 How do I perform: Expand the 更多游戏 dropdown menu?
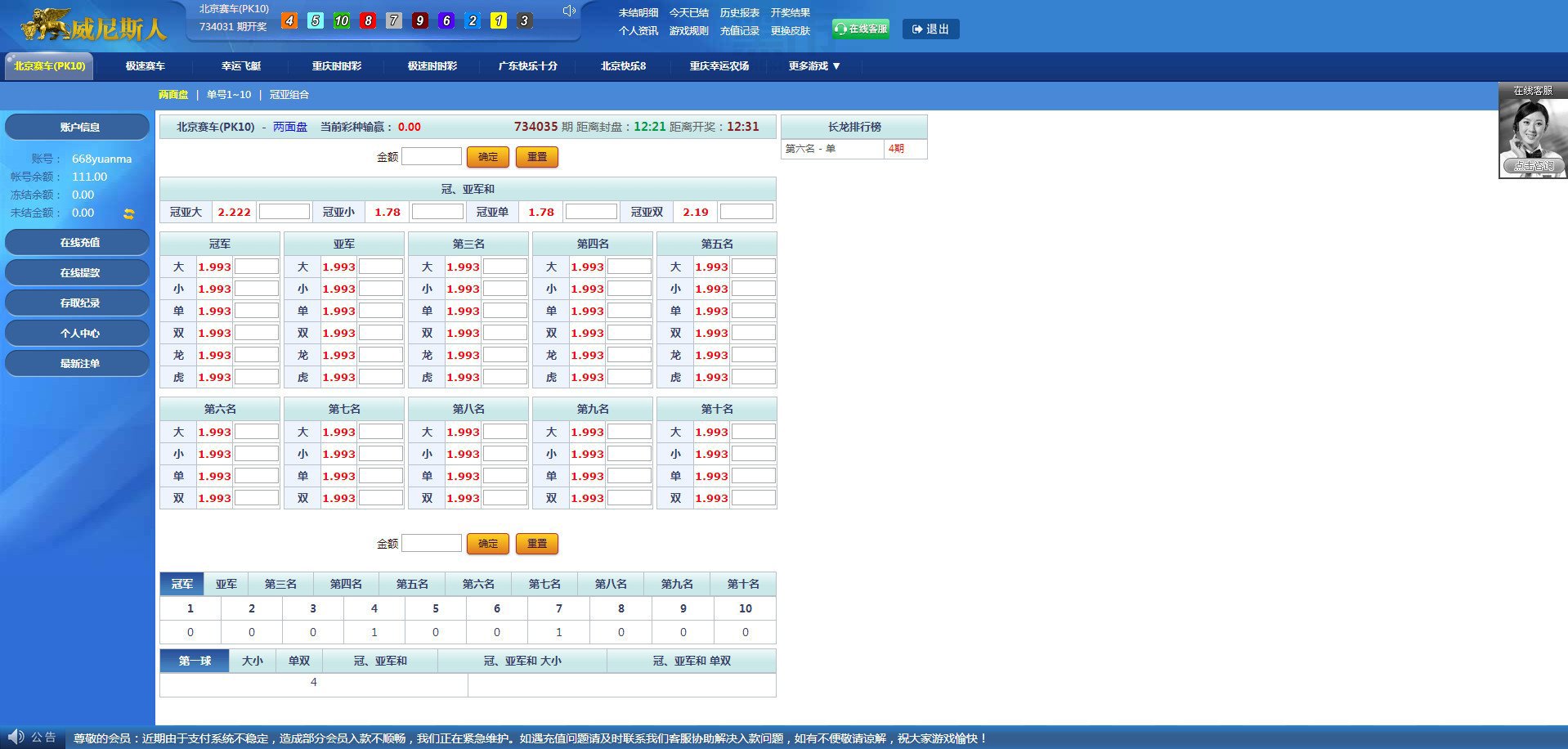pos(813,66)
